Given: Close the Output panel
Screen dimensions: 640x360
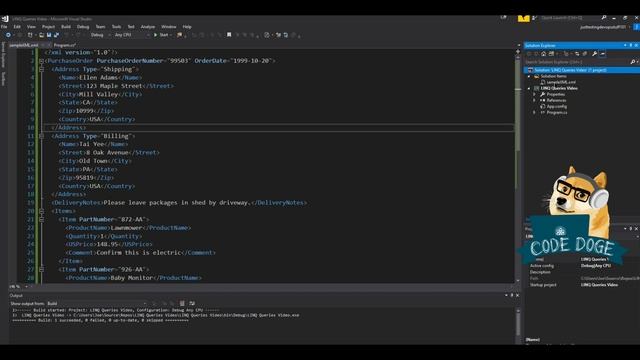Looking at the screenshot, I should (x=518, y=295).
